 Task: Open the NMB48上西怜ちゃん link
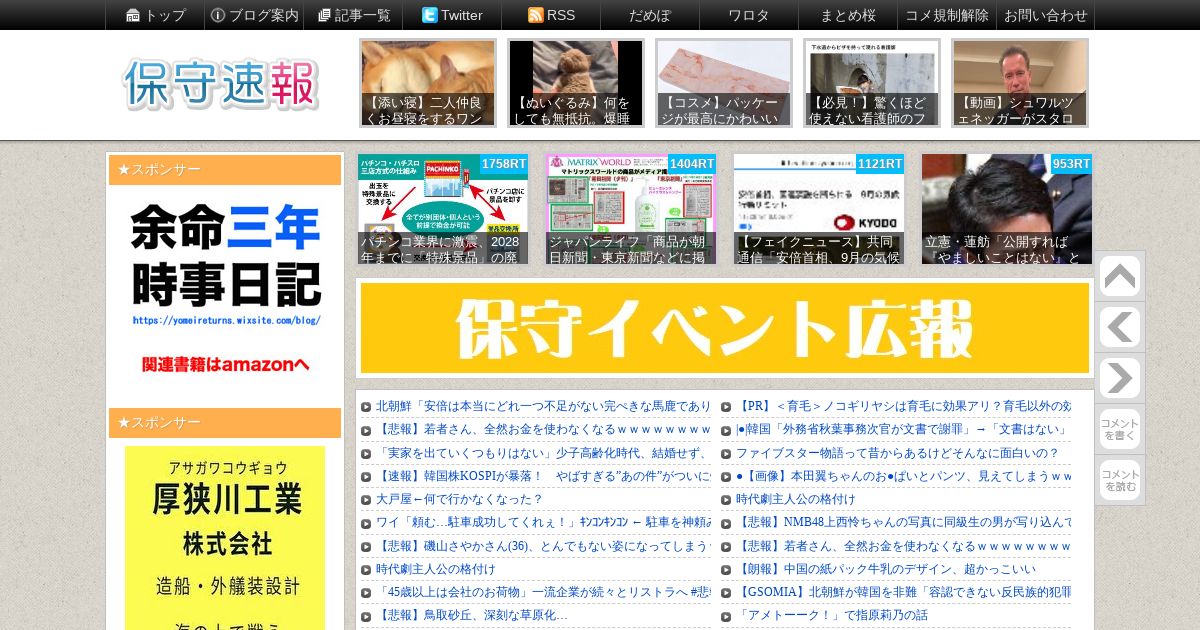[x=904, y=522]
